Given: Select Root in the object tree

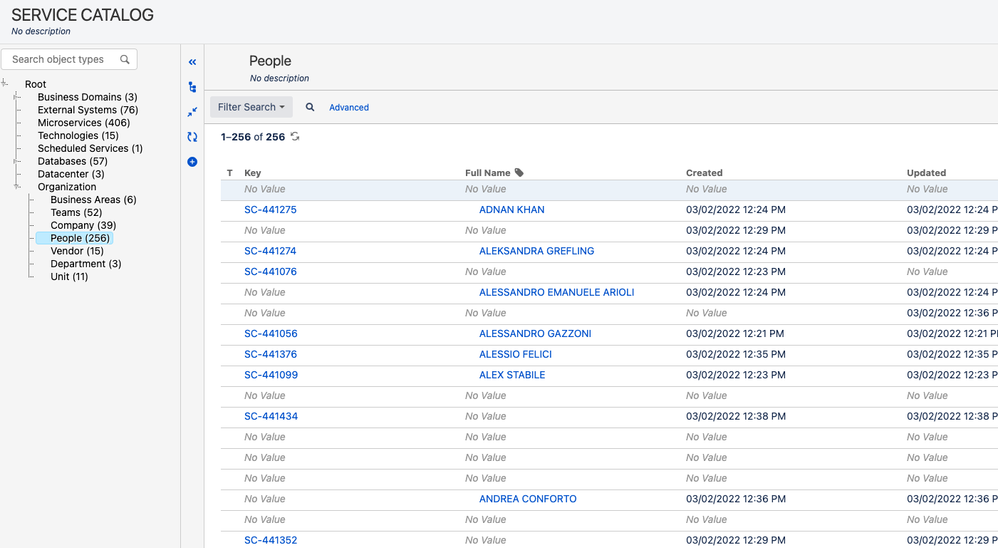Looking at the screenshot, I should point(36,84).
